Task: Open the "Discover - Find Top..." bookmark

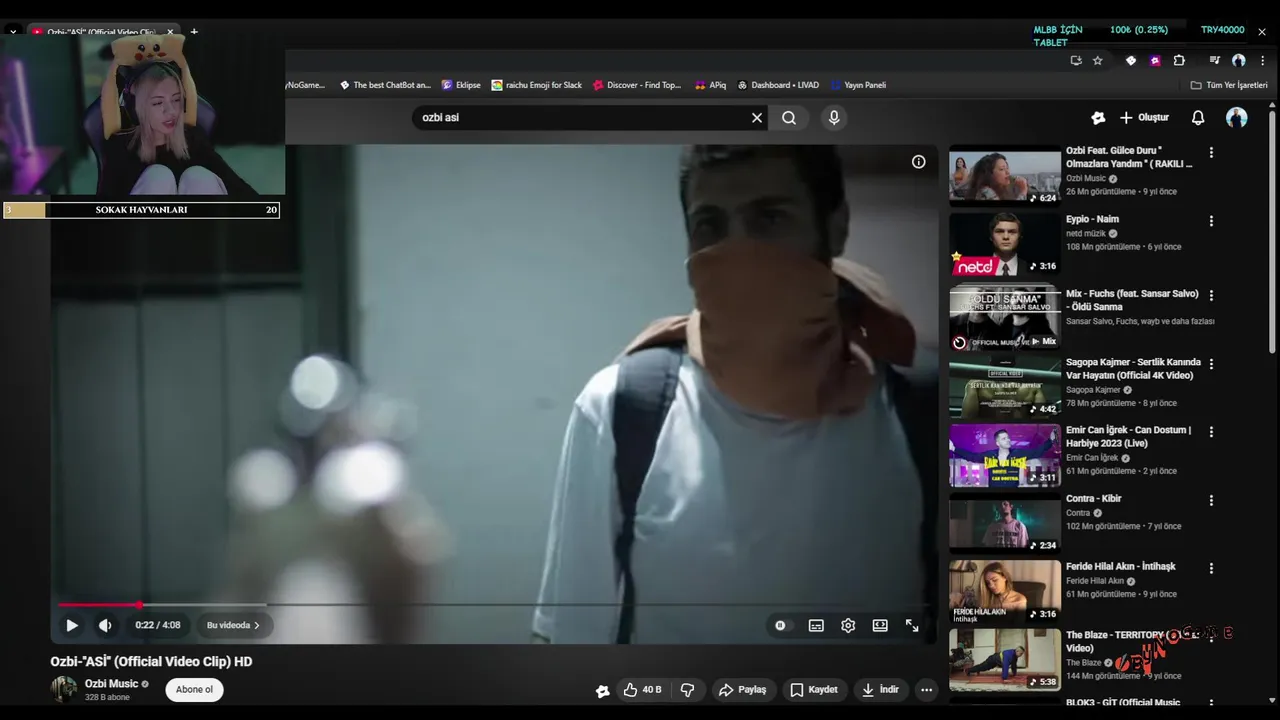Action: [x=637, y=85]
